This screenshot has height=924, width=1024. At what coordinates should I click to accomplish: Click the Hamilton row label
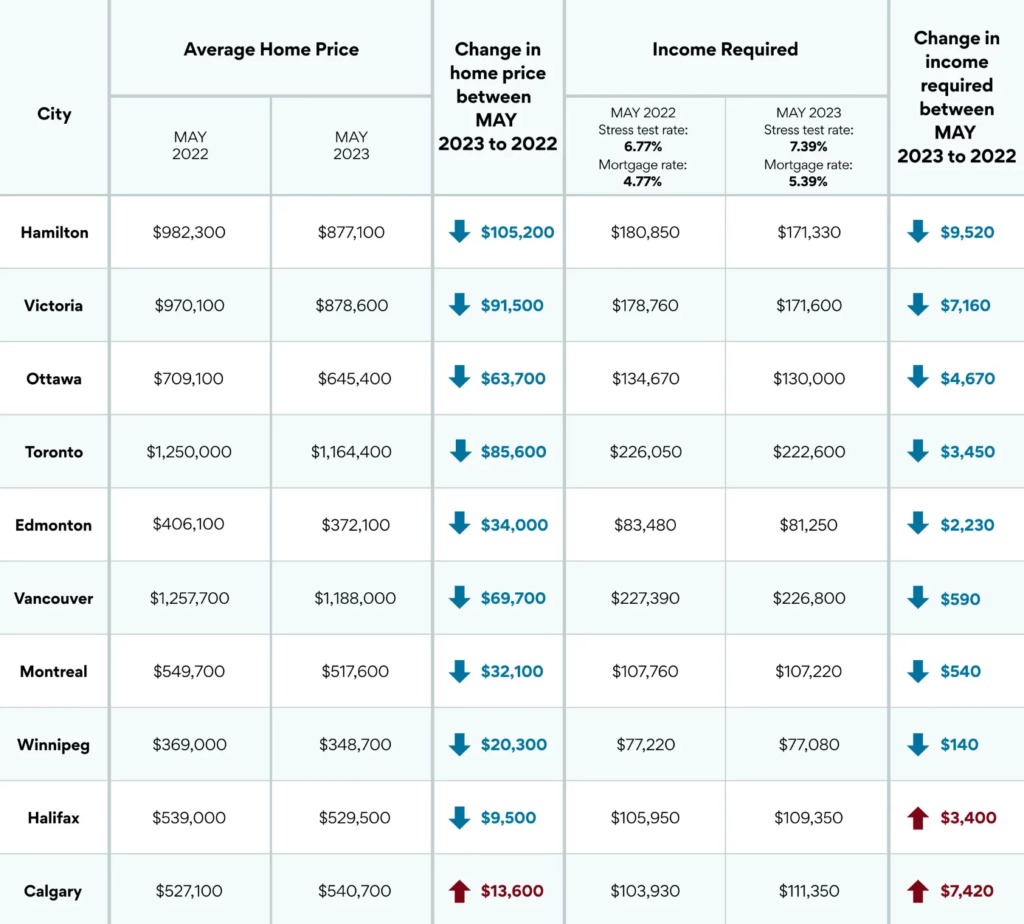(x=55, y=232)
